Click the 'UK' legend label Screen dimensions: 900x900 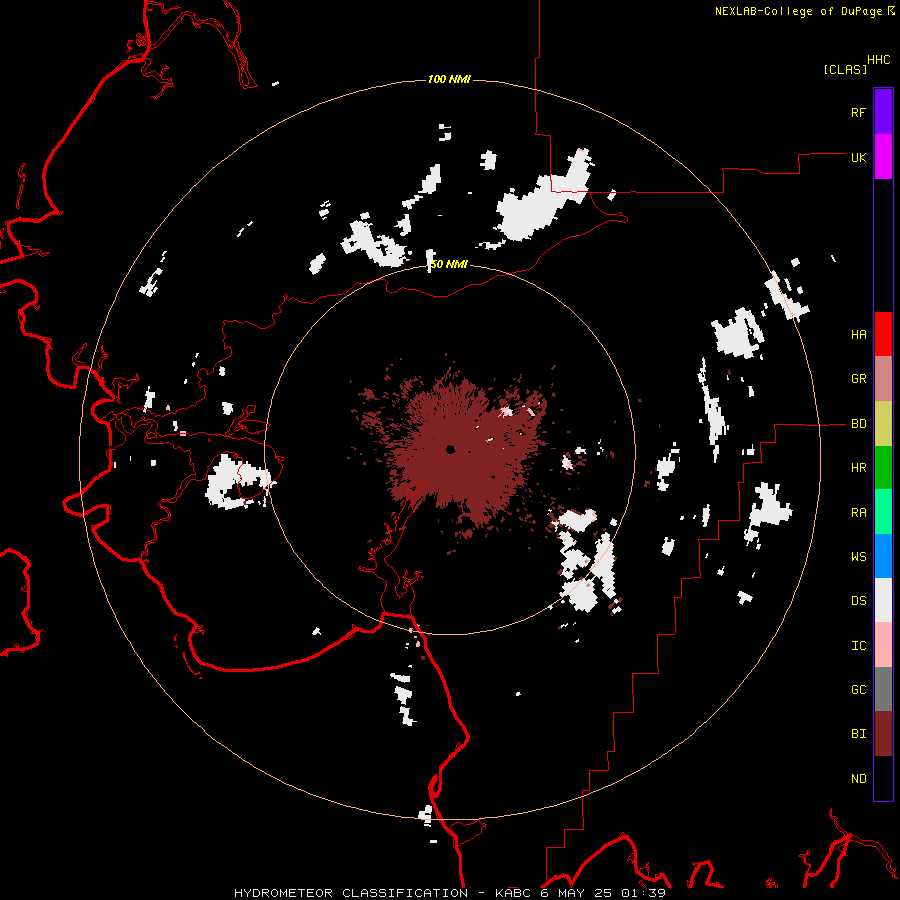858,157
